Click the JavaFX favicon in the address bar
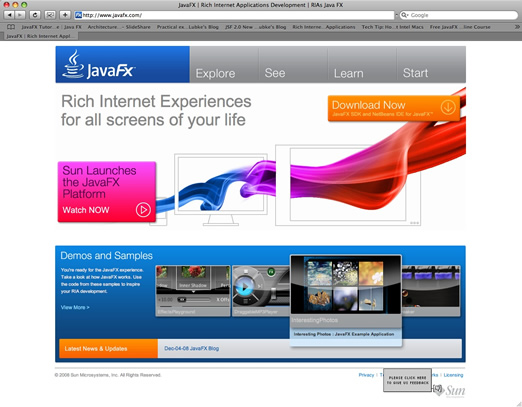Image resolution: width=522 pixels, height=407 pixels. pos(78,15)
